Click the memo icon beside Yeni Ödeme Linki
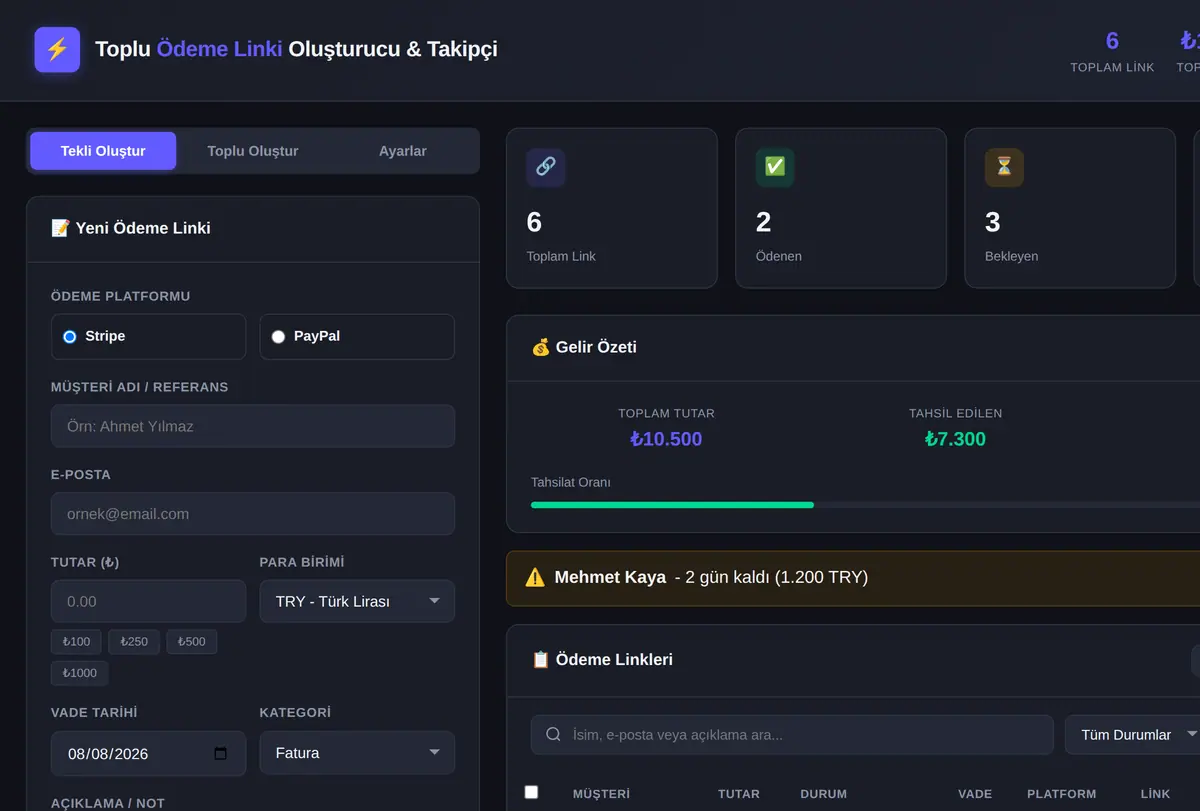This screenshot has width=1200, height=811. tap(60, 228)
